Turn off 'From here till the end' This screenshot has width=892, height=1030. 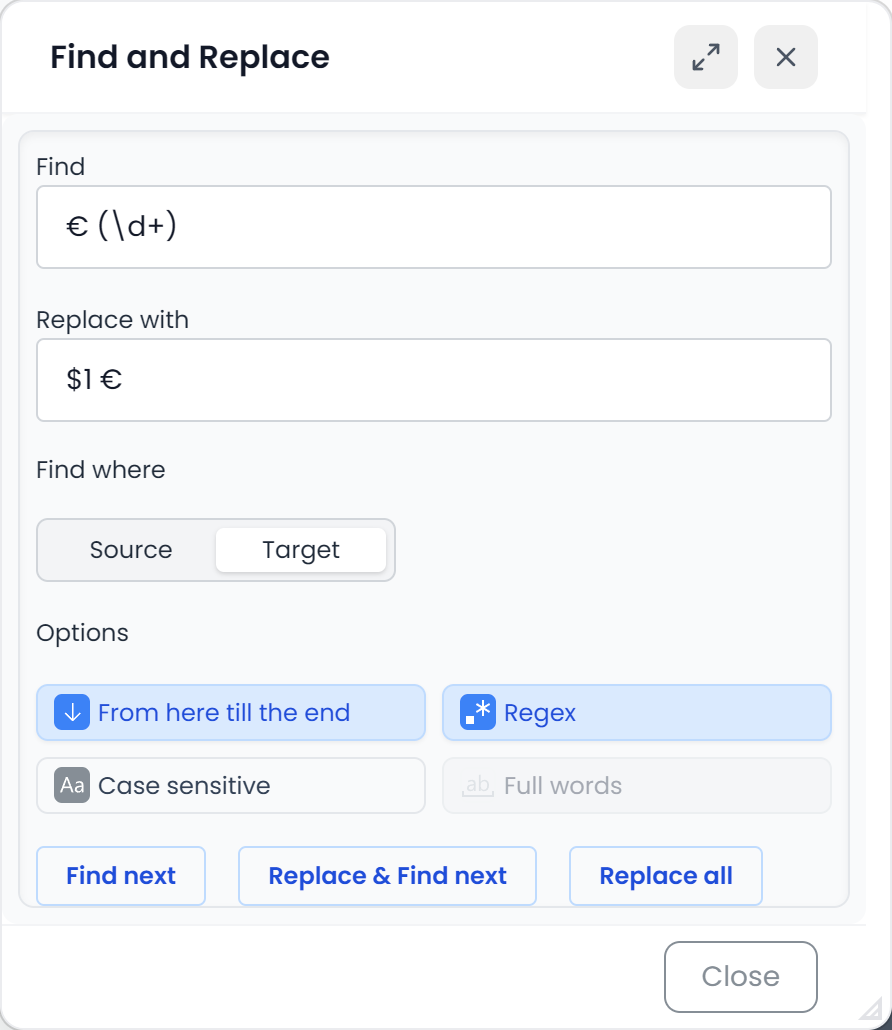(230, 712)
